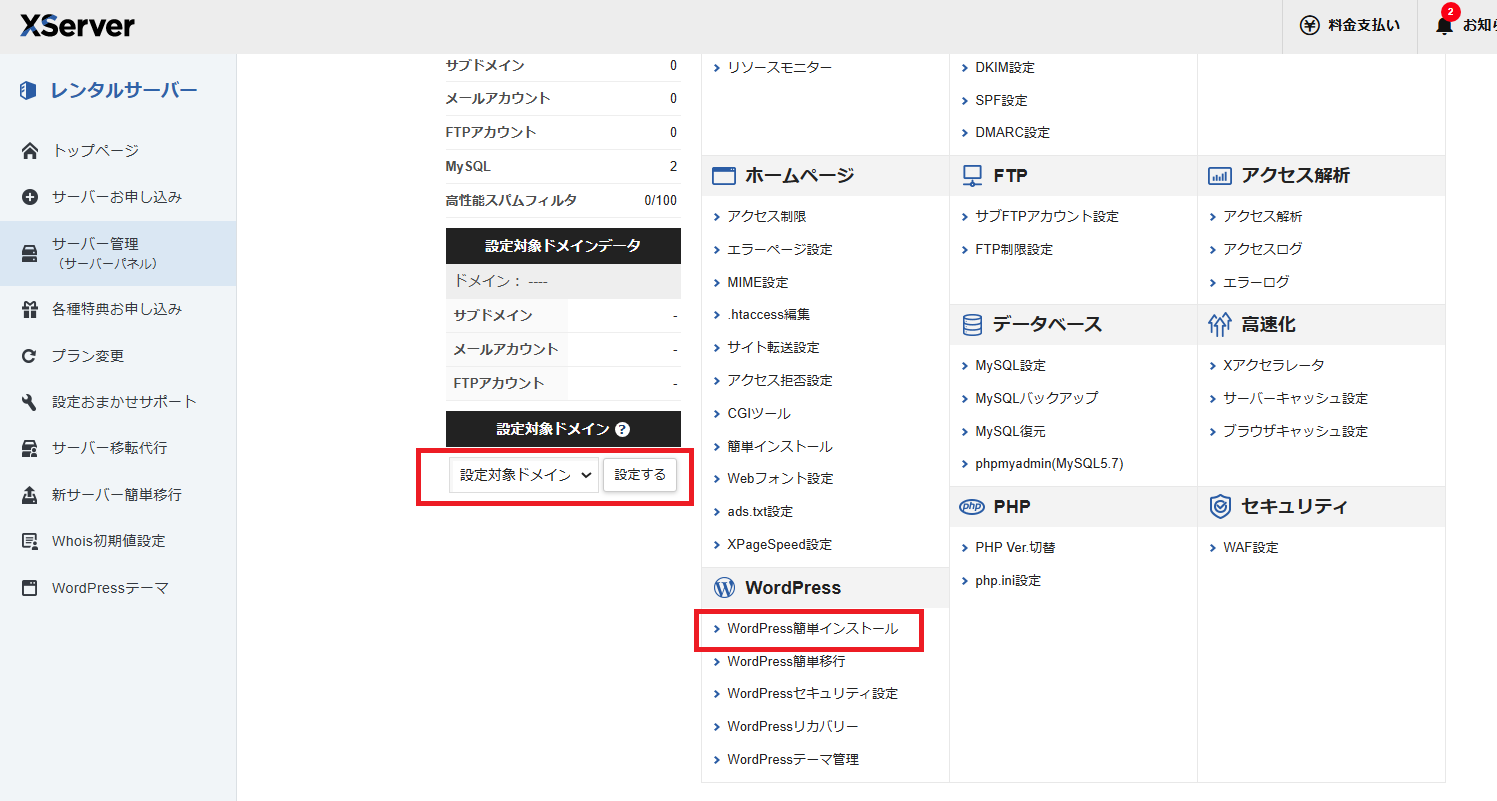
Task: Open the WordPressリカバリー link
Action: pos(792,727)
